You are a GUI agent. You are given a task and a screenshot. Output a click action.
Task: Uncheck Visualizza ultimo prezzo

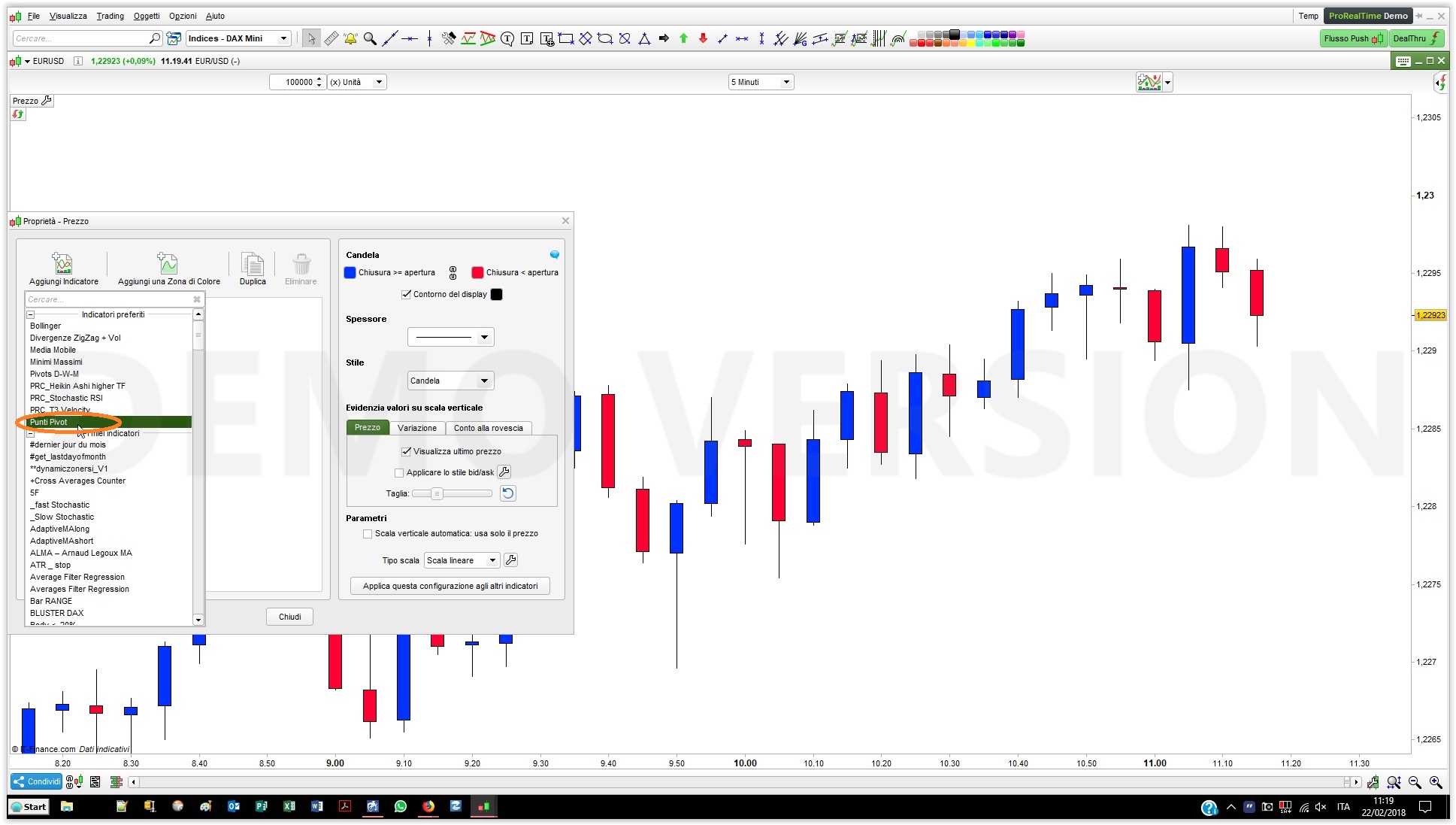[406, 451]
